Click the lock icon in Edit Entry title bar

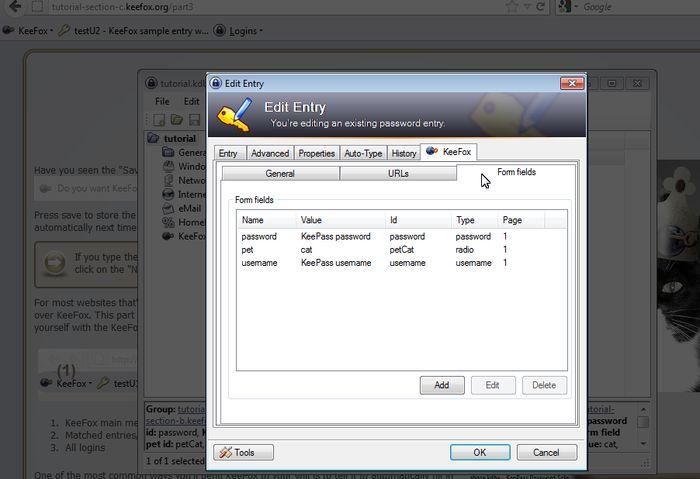(x=216, y=83)
